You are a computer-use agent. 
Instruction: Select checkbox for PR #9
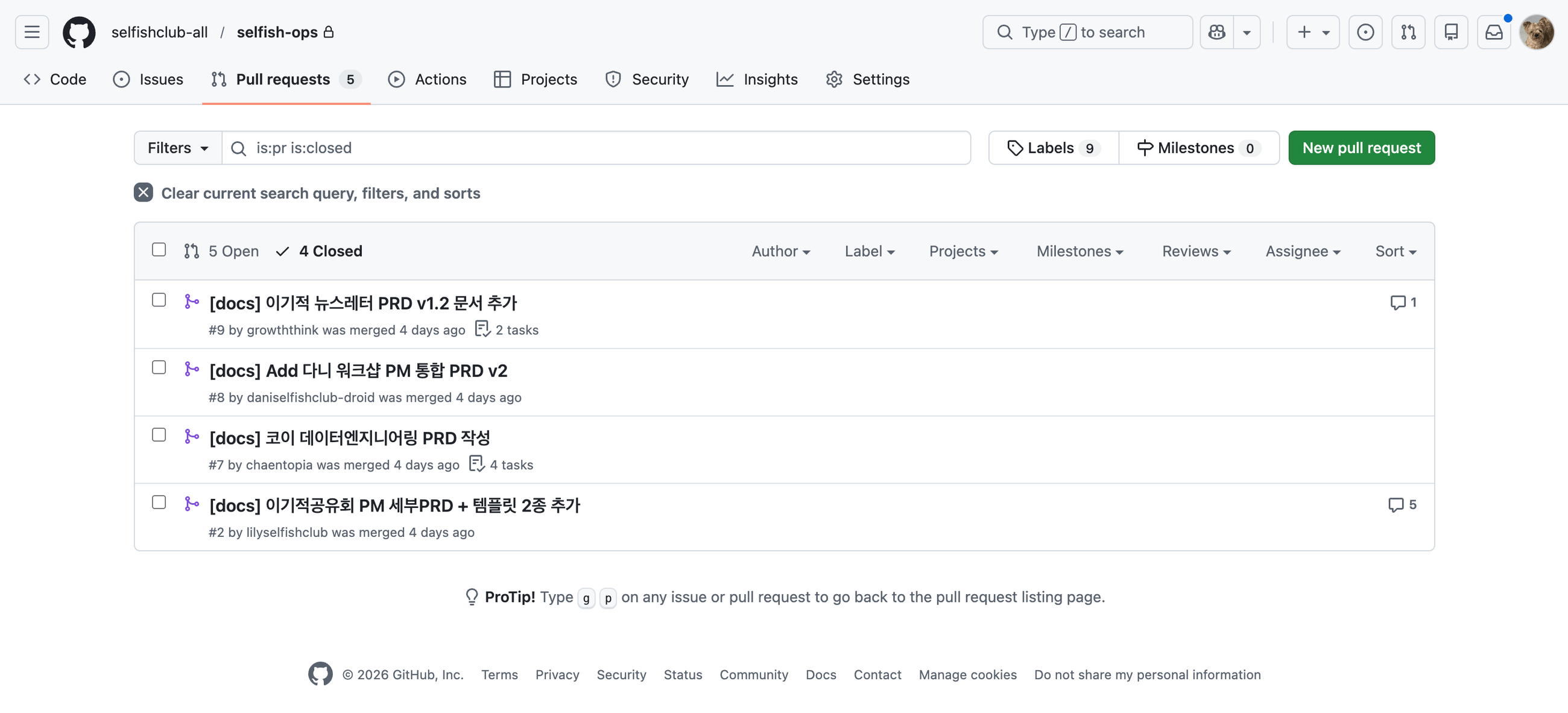(x=159, y=300)
